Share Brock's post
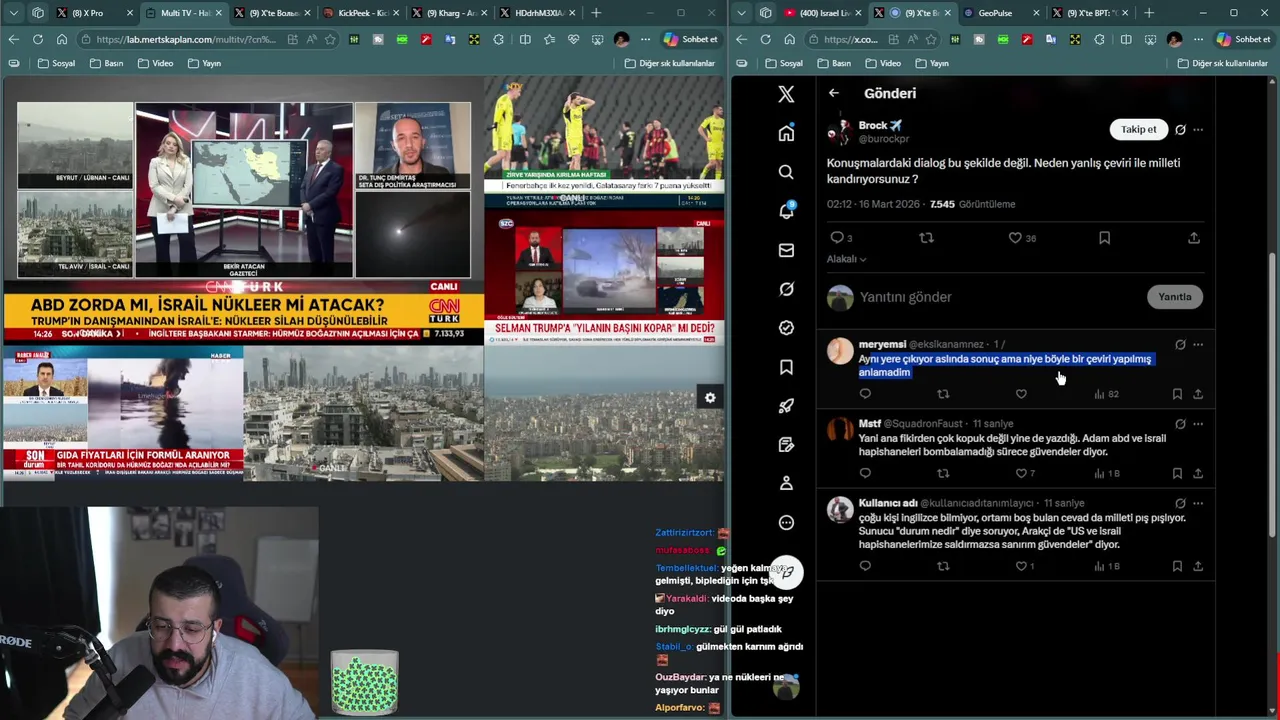The width and height of the screenshot is (1280, 720). 1194,238
